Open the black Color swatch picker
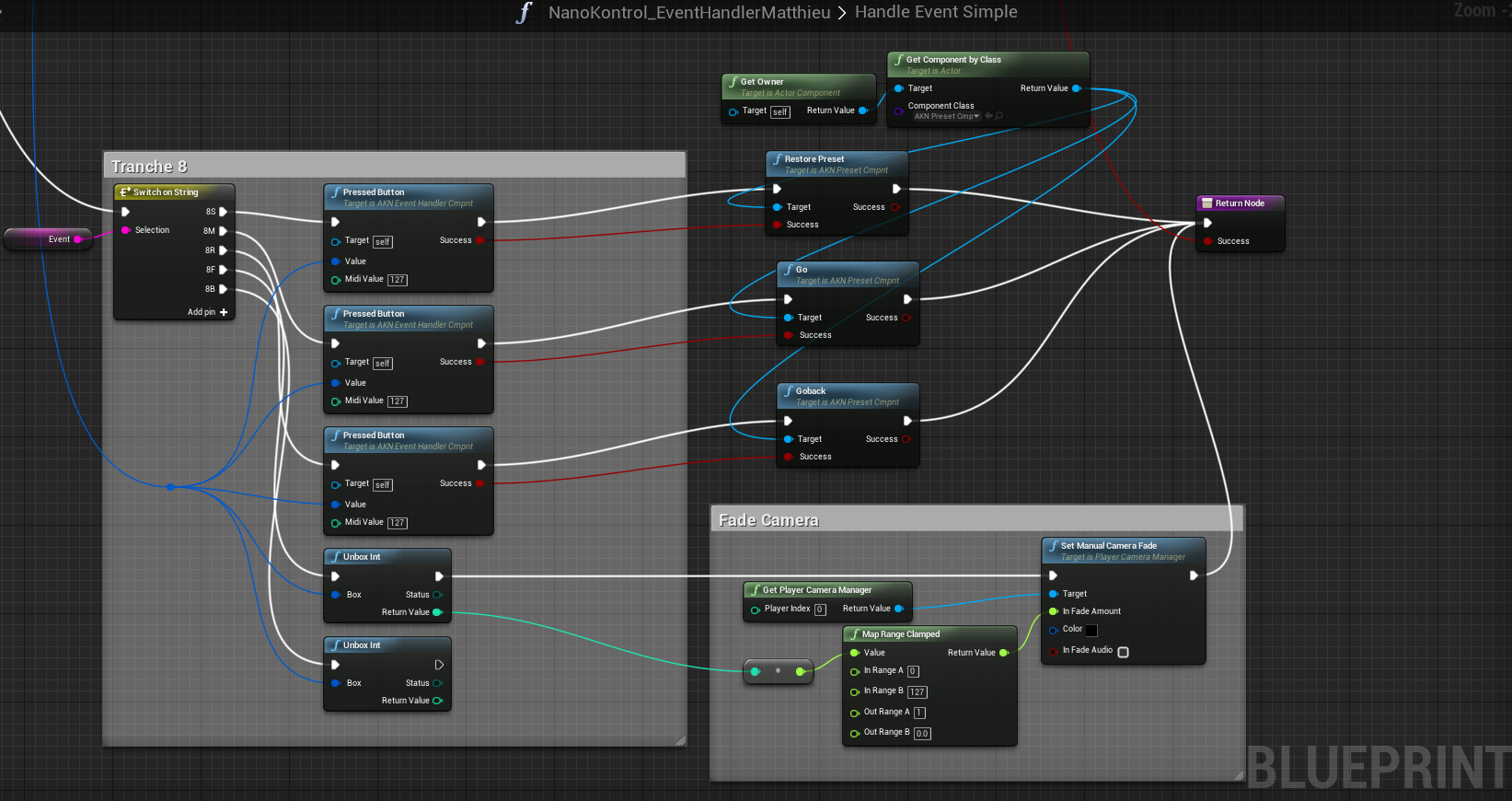This screenshot has width=1512, height=801. point(1091,630)
